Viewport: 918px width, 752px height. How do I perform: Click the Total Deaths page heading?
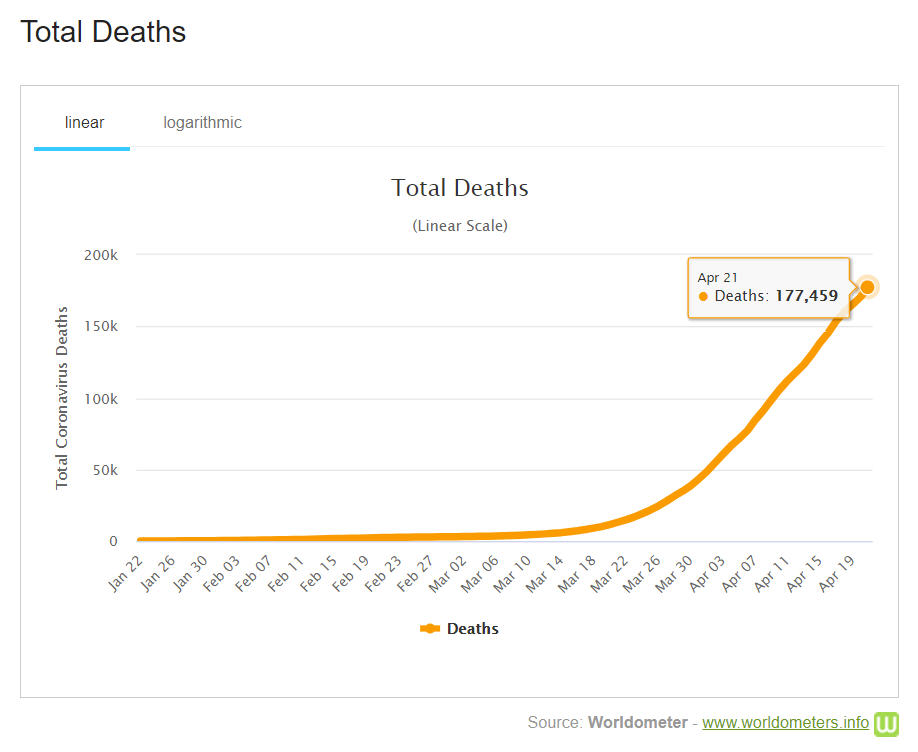coord(103,32)
